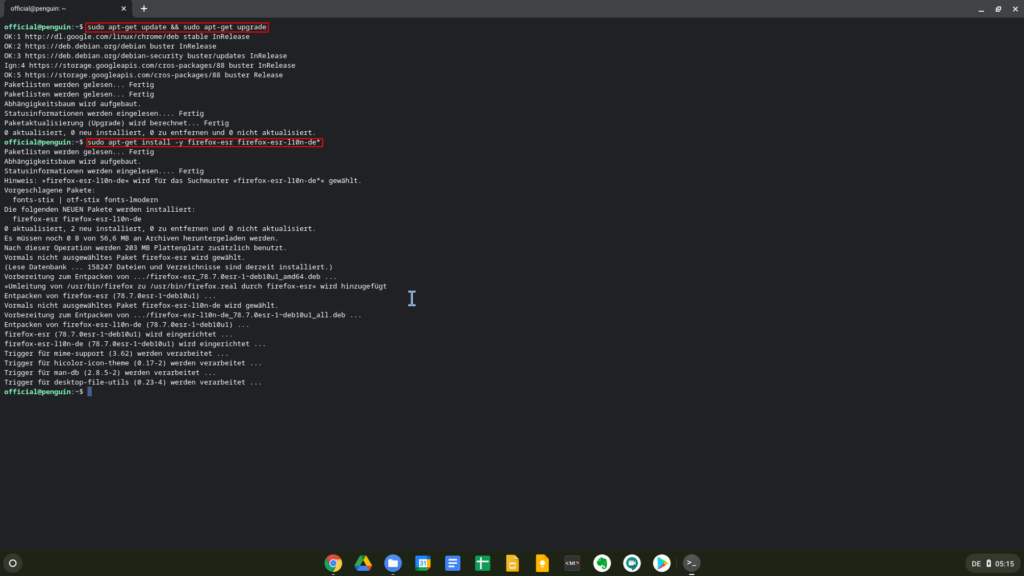
Task: Click the 'sudo apt-get install -y firefox-esr' command
Action: pyautogui.click(x=204, y=142)
